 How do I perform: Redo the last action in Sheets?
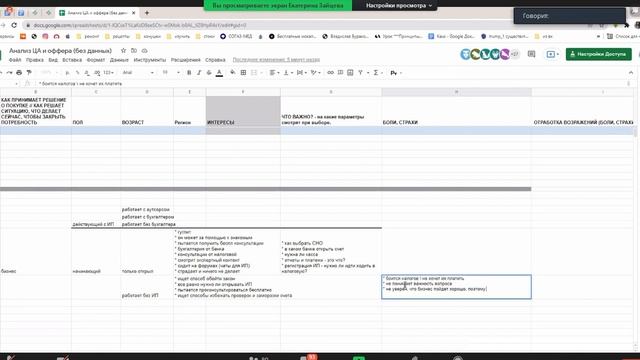coord(9,73)
